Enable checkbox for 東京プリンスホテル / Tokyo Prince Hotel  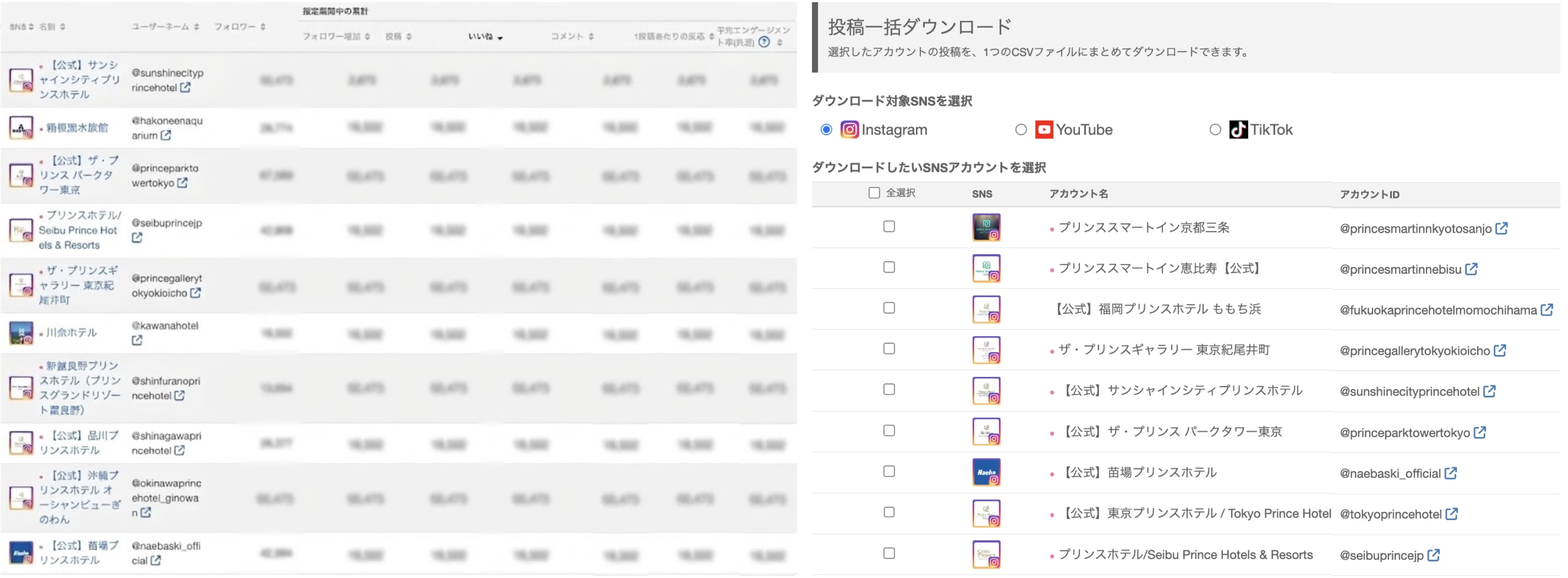(889, 513)
